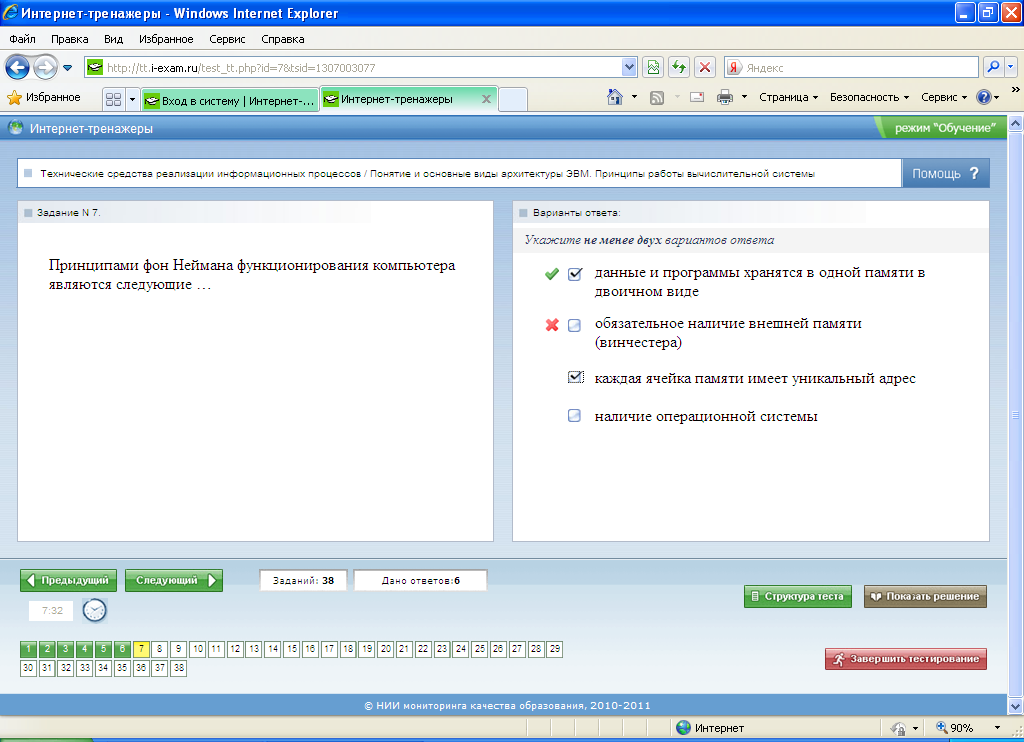Open the Страница command bar menu
The width and height of the screenshot is (1024, 742).
click(788, 97)
